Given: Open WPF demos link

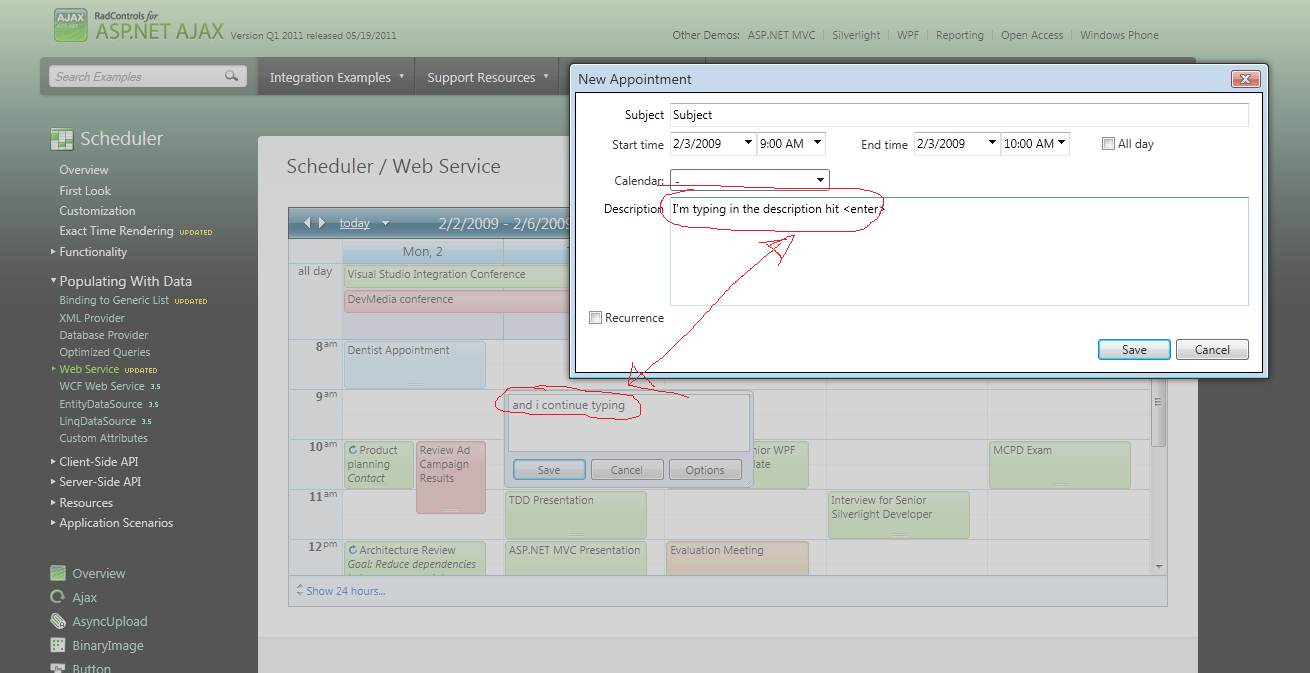Looking at the screenshot, I should tap(908, 35).
